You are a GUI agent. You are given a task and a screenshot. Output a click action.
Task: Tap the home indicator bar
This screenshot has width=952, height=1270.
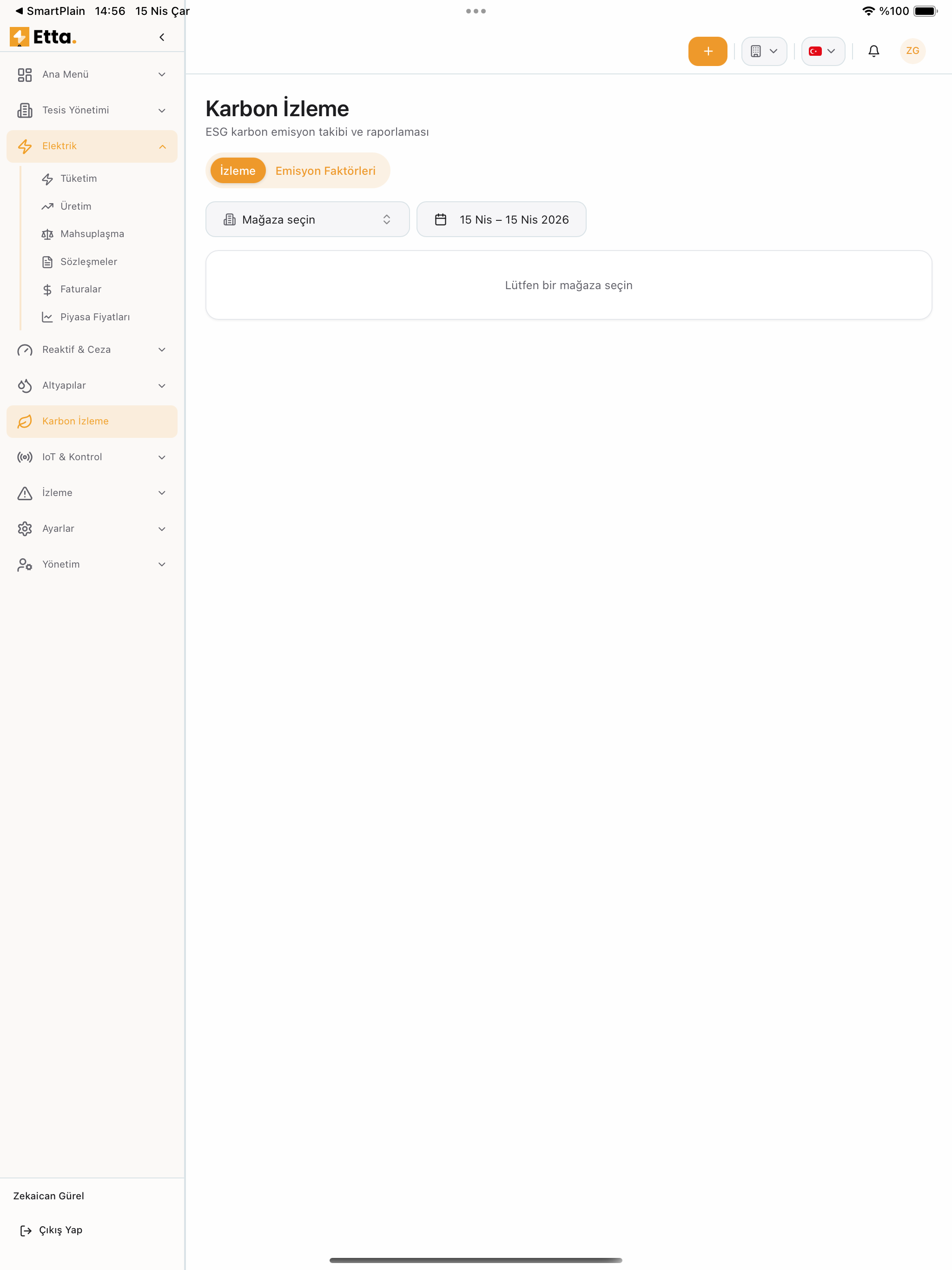476,1260
